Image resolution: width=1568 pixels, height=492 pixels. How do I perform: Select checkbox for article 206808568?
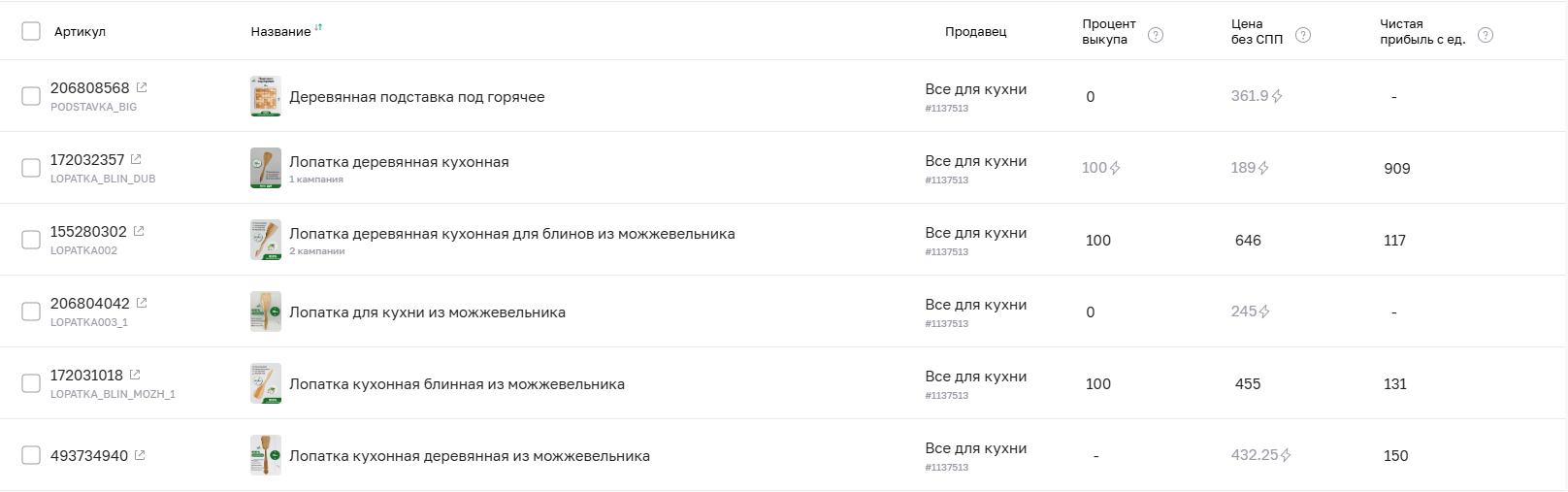[31, 96]
